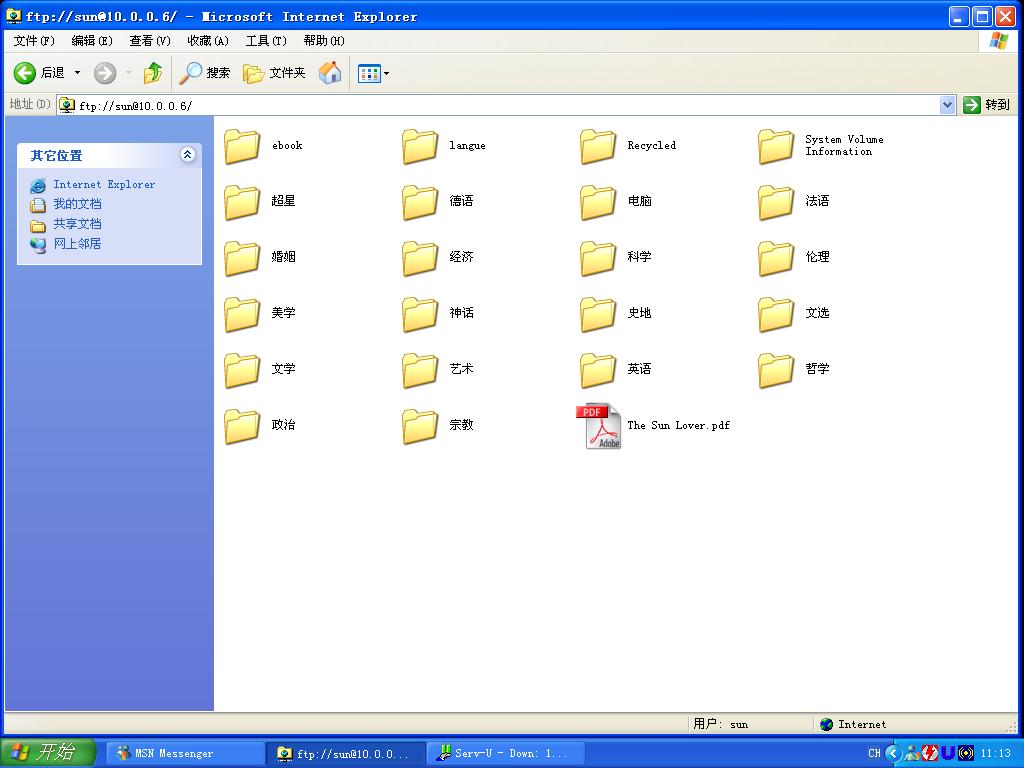The width and height of the screenshot is (1024, 768).
Task: Open the 工具(T) menu
Action: (266, 41)
